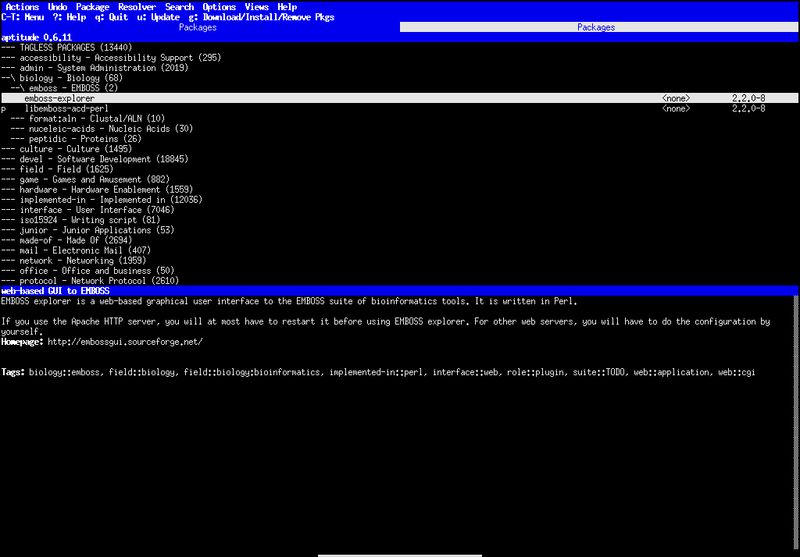The width and height of the screenshot is (800, 557).
Task: Expand game - Games and Amusement group
Action: [x=85, y=180]
